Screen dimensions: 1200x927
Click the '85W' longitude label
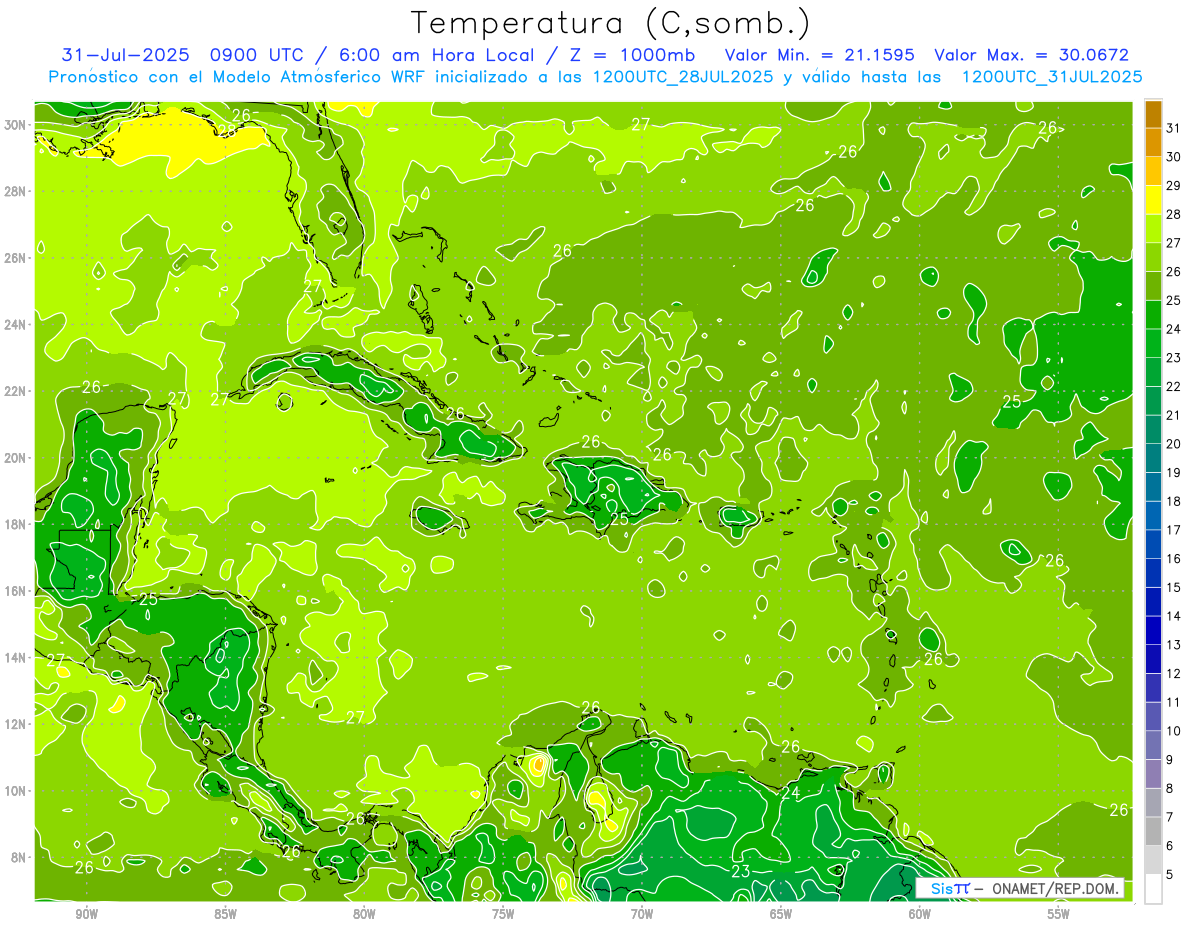(225, 914)
